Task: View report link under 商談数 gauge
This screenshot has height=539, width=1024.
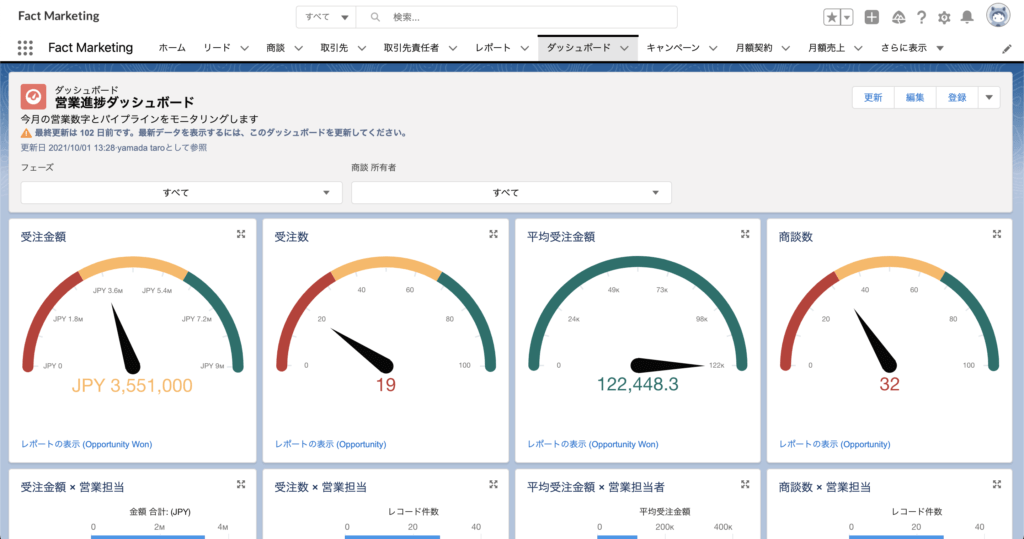Action: coord(835,444)
